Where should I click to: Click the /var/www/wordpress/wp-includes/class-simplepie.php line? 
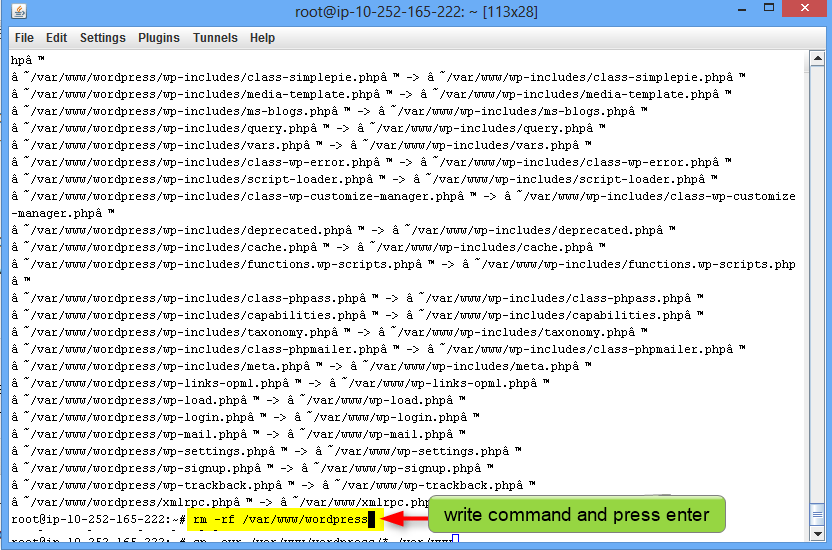(x=378, y=77)
